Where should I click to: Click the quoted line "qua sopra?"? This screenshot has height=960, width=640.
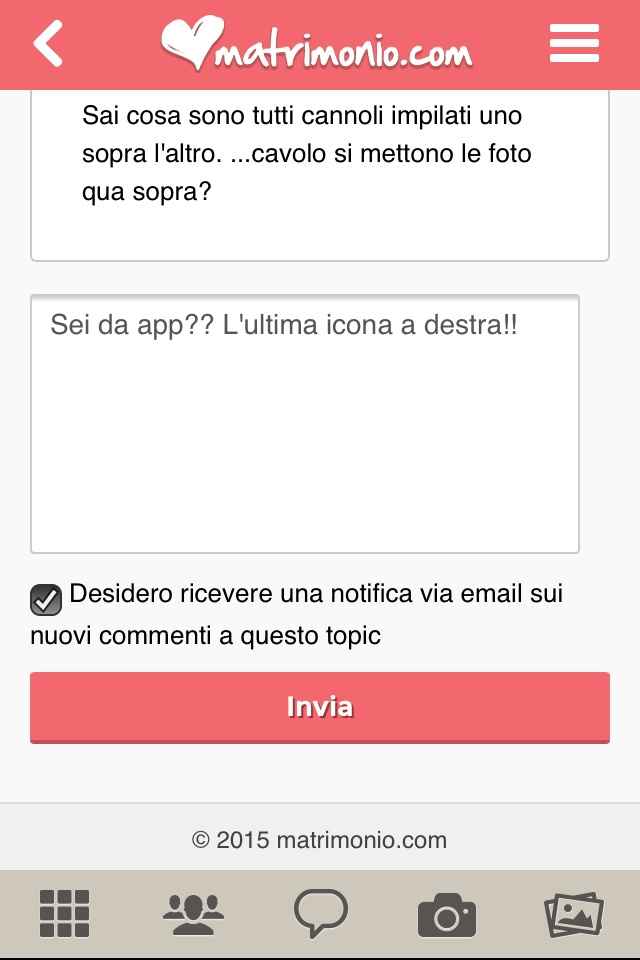click(147, 192)
